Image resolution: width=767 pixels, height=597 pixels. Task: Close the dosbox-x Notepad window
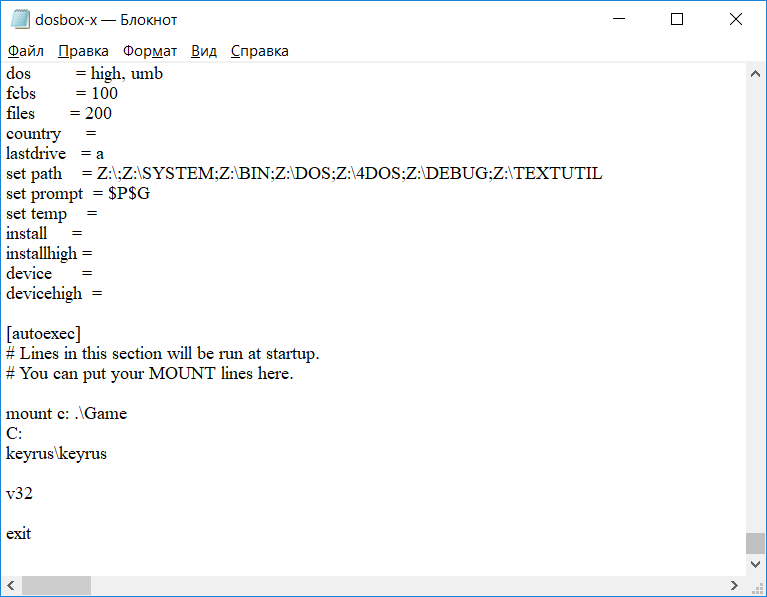tap(736, 19)
